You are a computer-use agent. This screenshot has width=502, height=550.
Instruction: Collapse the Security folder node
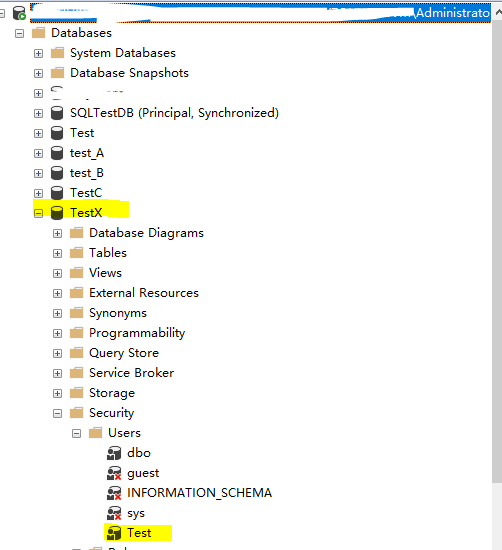click(x=57, y=414)
